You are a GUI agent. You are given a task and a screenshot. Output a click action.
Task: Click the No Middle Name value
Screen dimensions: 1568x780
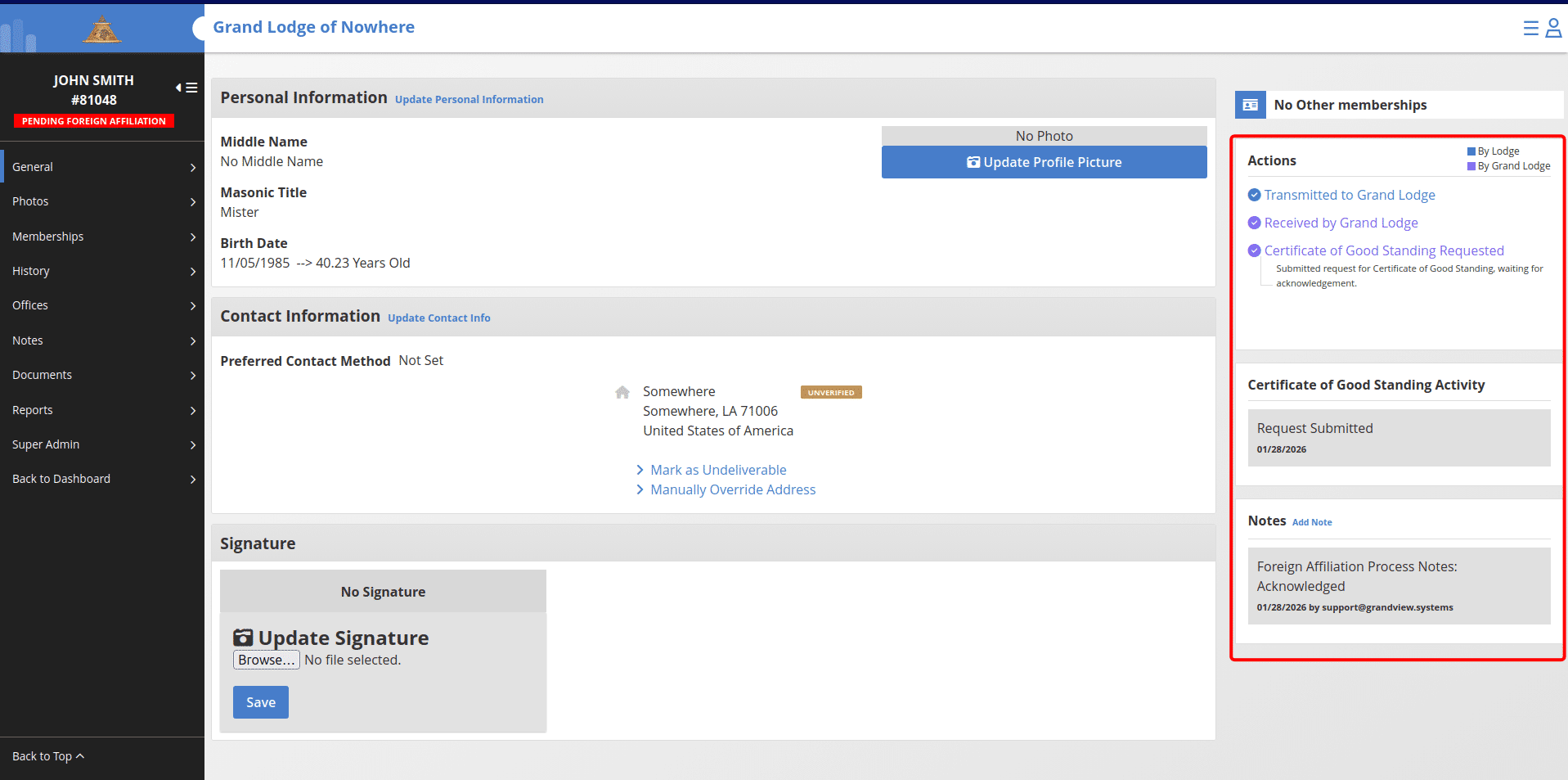272,161
